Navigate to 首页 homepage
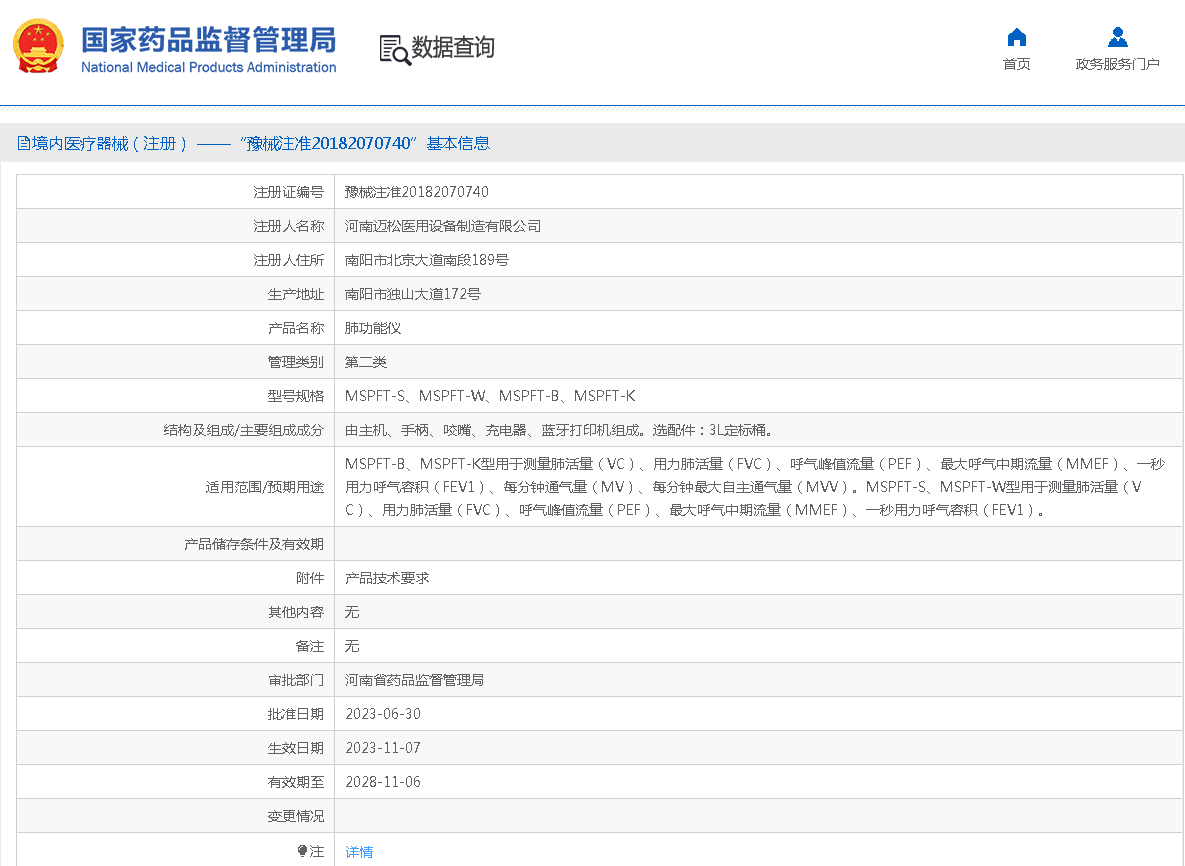The height and width of the screenshot is (866, 1185). point(1016,62)
